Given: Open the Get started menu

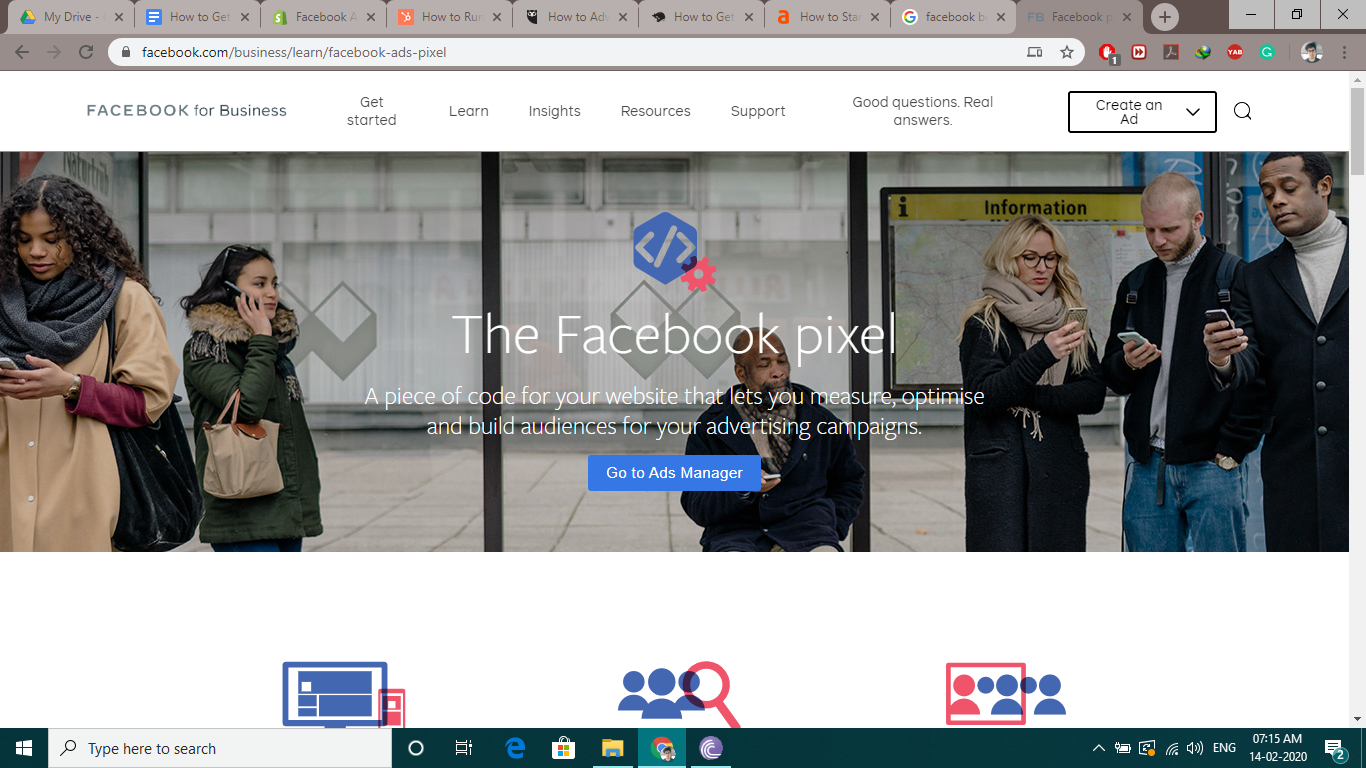Looking at the screenshot, I should click(x=372, y=111).
